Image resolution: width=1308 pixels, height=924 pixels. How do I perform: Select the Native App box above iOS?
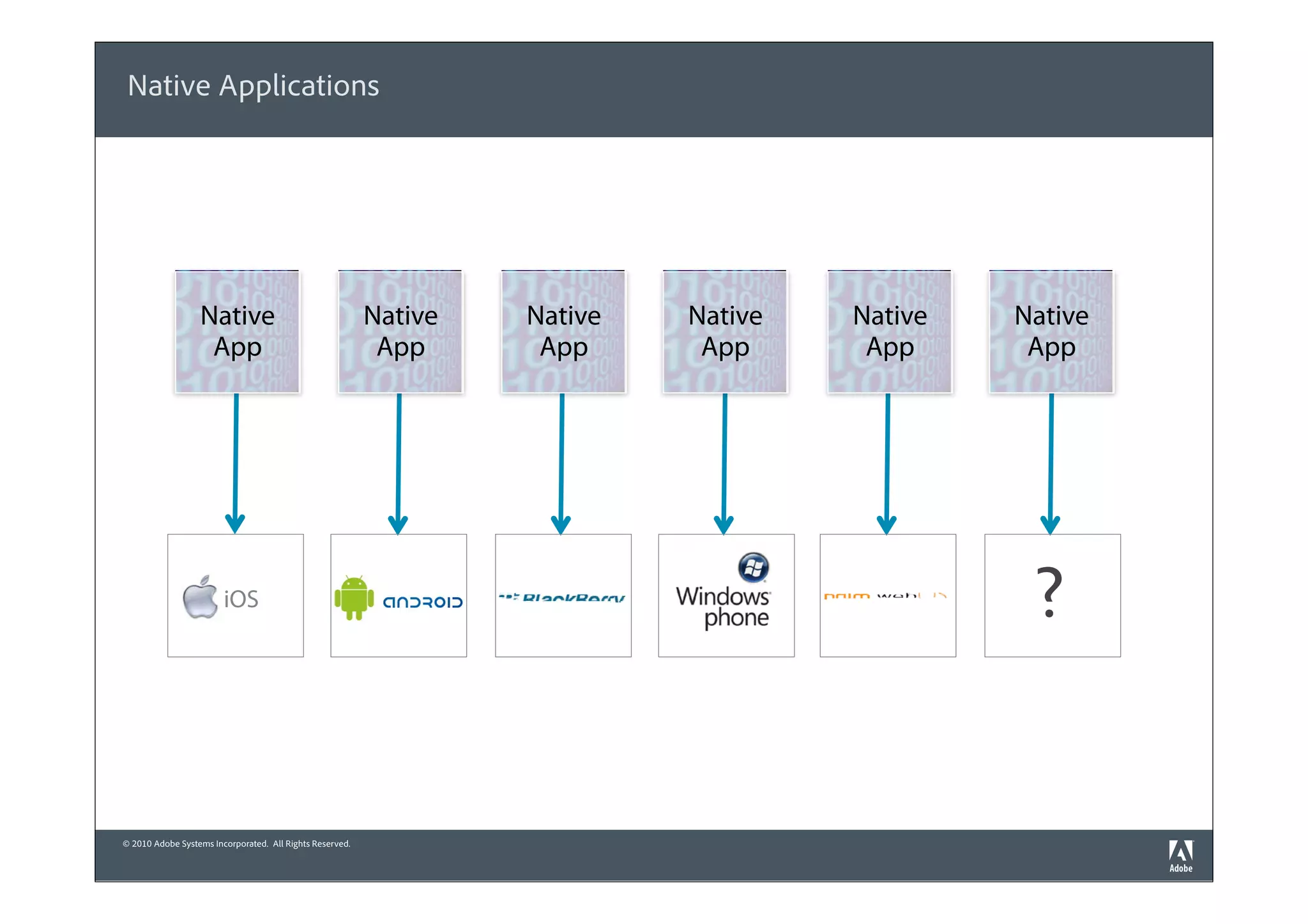click(237, 331)
